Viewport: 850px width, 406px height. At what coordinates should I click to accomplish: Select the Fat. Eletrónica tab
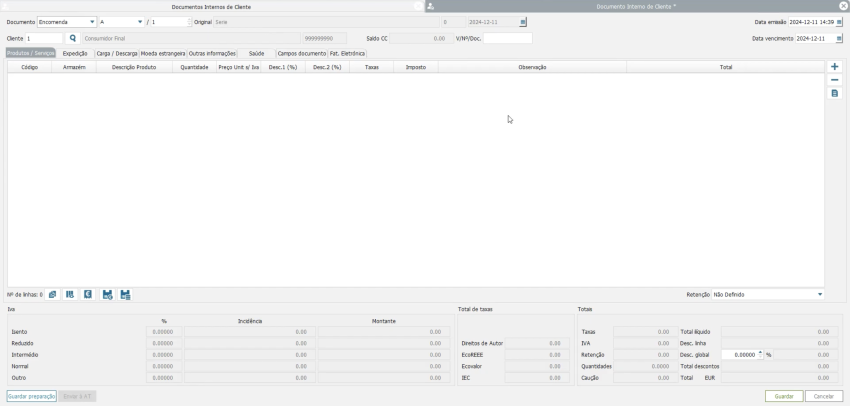tap(347, 53)
